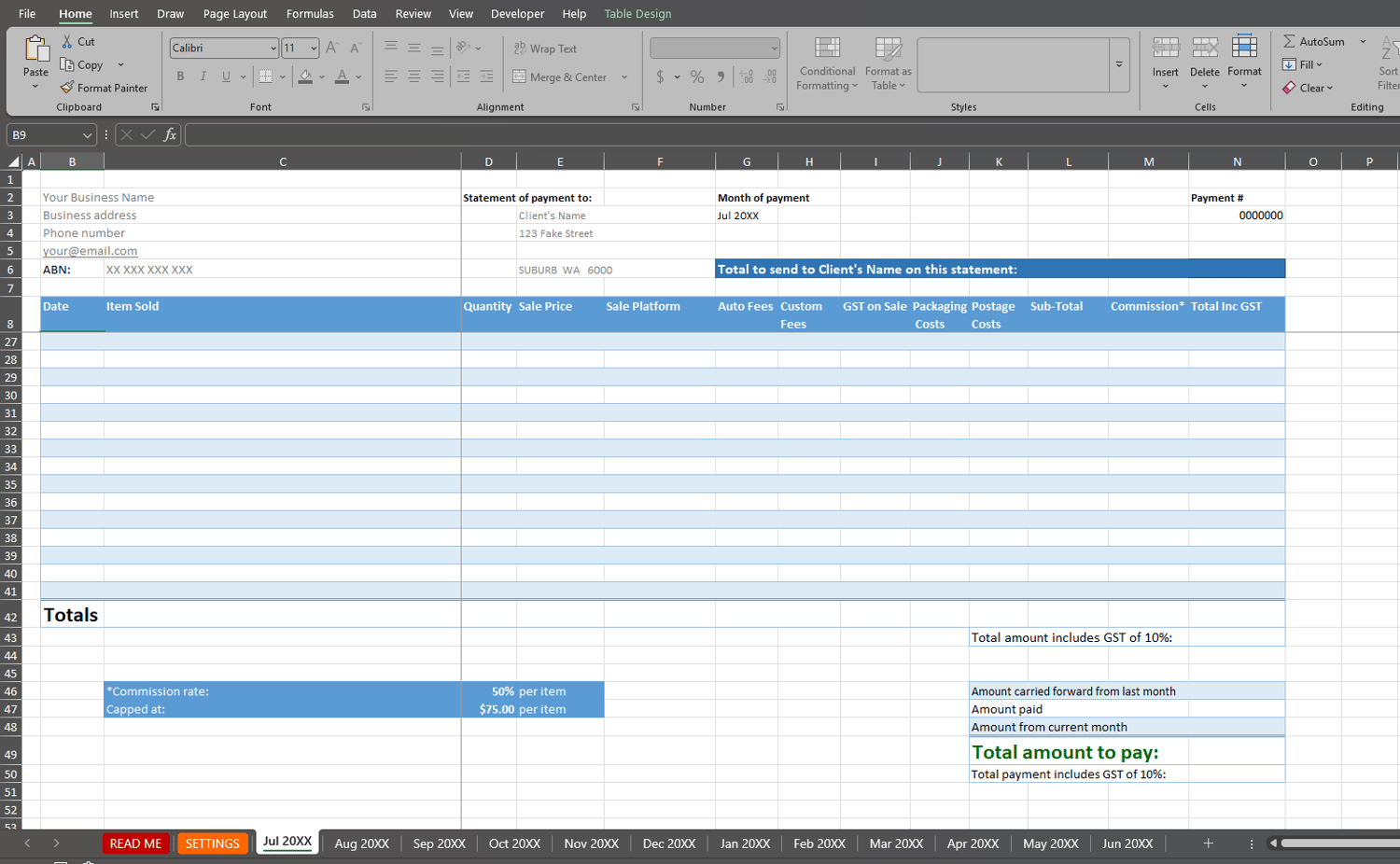The width and height of the screenshot is (1400, 864).
Task: Increase the font size with the larger A
Action: click(331, 48)
